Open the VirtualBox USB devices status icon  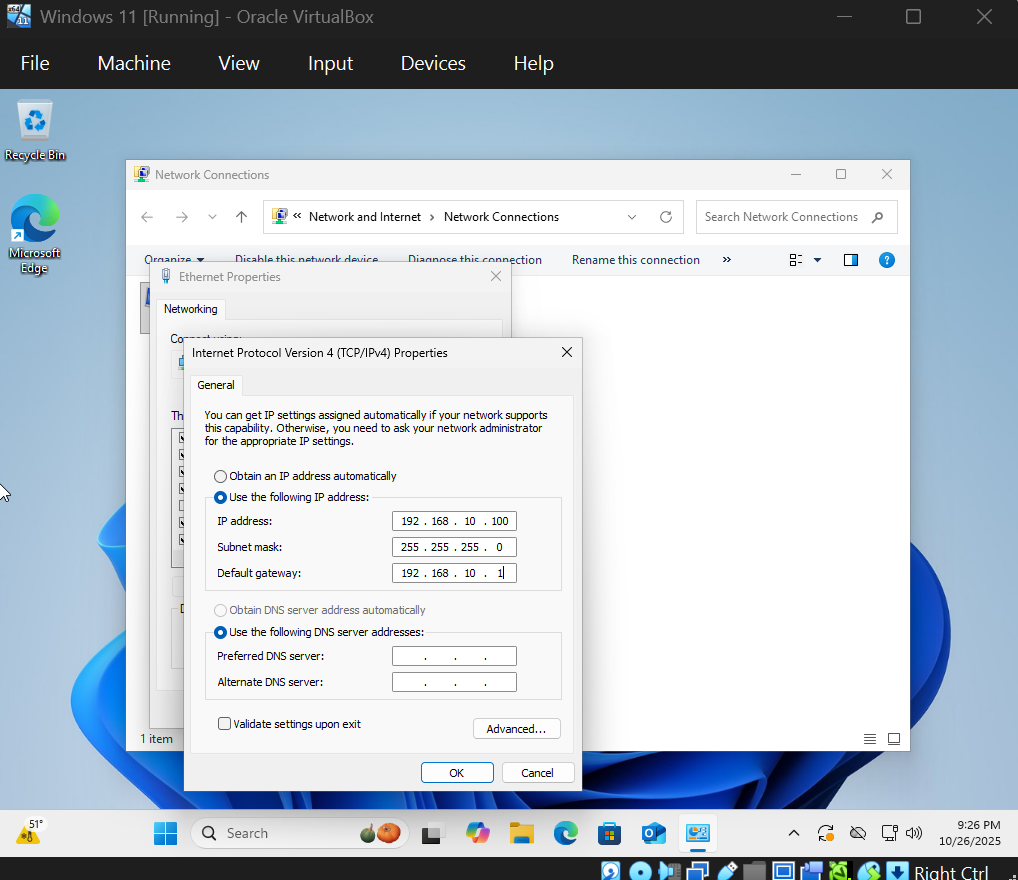coord(726,868)
